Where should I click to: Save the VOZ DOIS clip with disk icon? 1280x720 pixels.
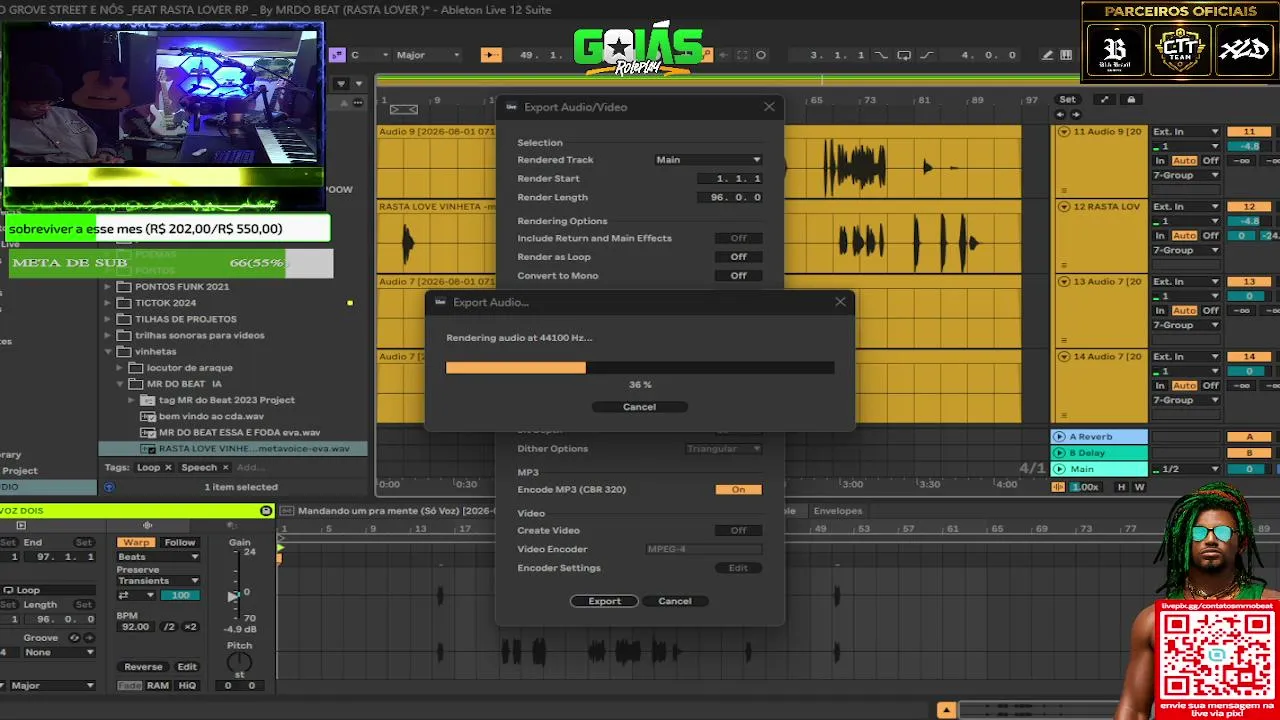click(266, 511)
